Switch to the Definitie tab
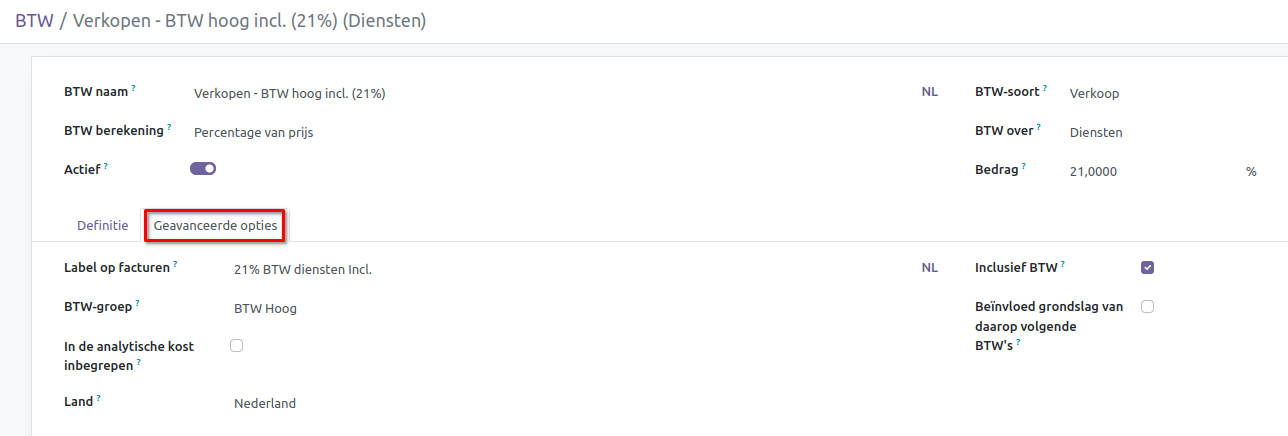The height and width of the screenshot is (436, 1288). coord(103,226)
